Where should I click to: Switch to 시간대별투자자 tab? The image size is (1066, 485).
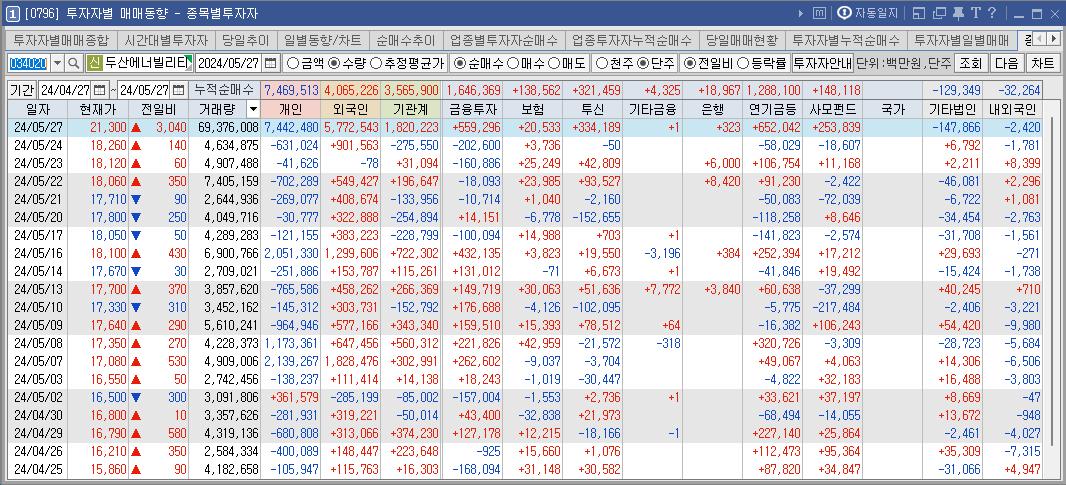[166, 40]
